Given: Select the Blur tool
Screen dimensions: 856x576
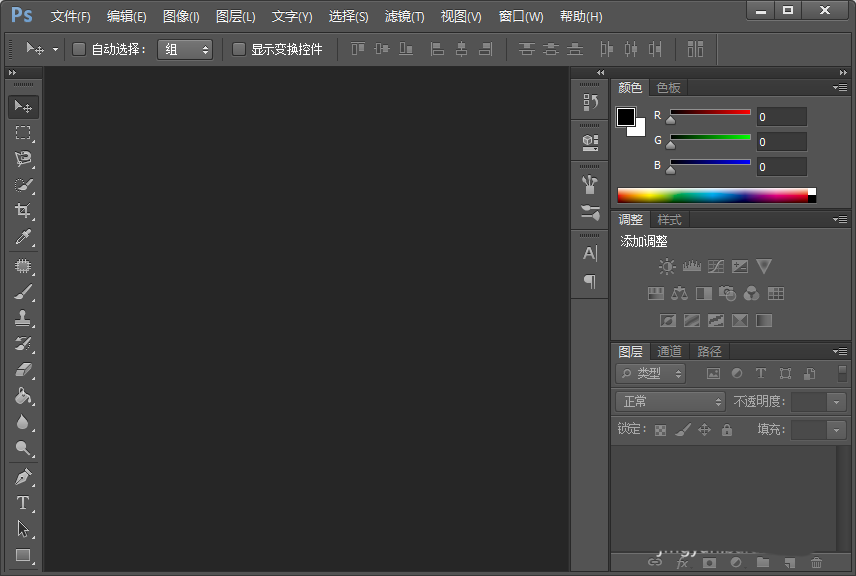Looking at the screenshot, I should [23, 422].
